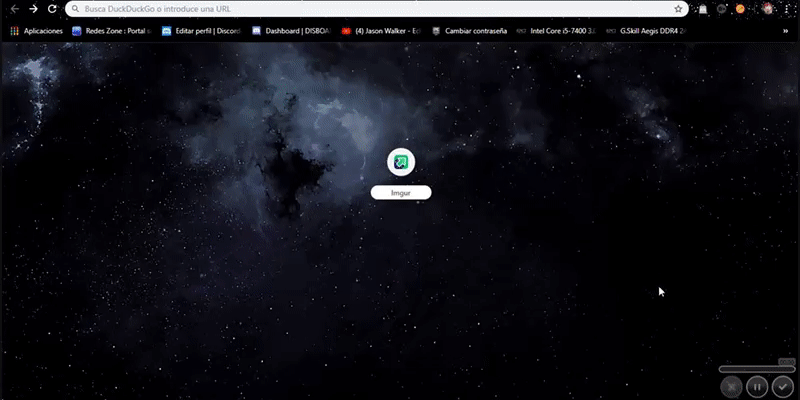Finish recording with the checkmark button

coord(783,386)
